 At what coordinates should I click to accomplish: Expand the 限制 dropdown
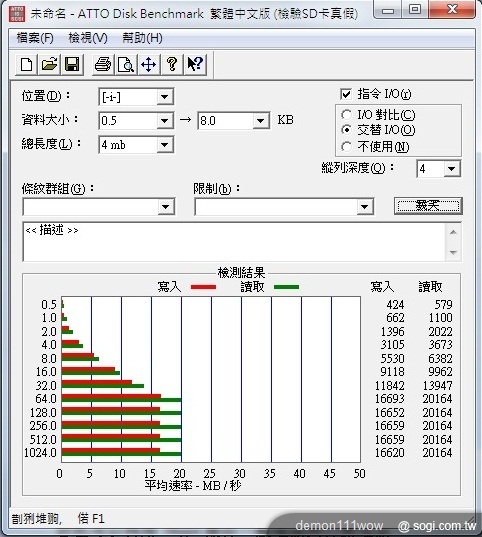click(364, 207)
